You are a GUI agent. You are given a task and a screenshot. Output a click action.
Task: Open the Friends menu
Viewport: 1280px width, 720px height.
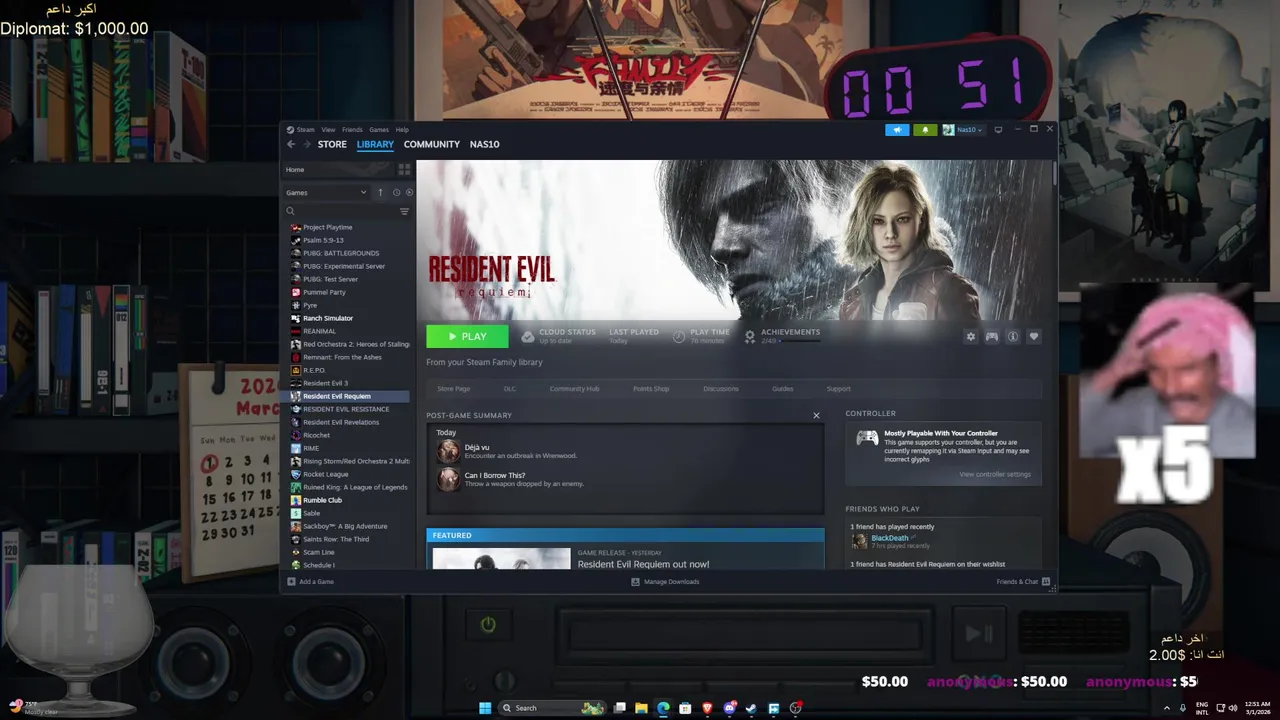click(352, 130)
